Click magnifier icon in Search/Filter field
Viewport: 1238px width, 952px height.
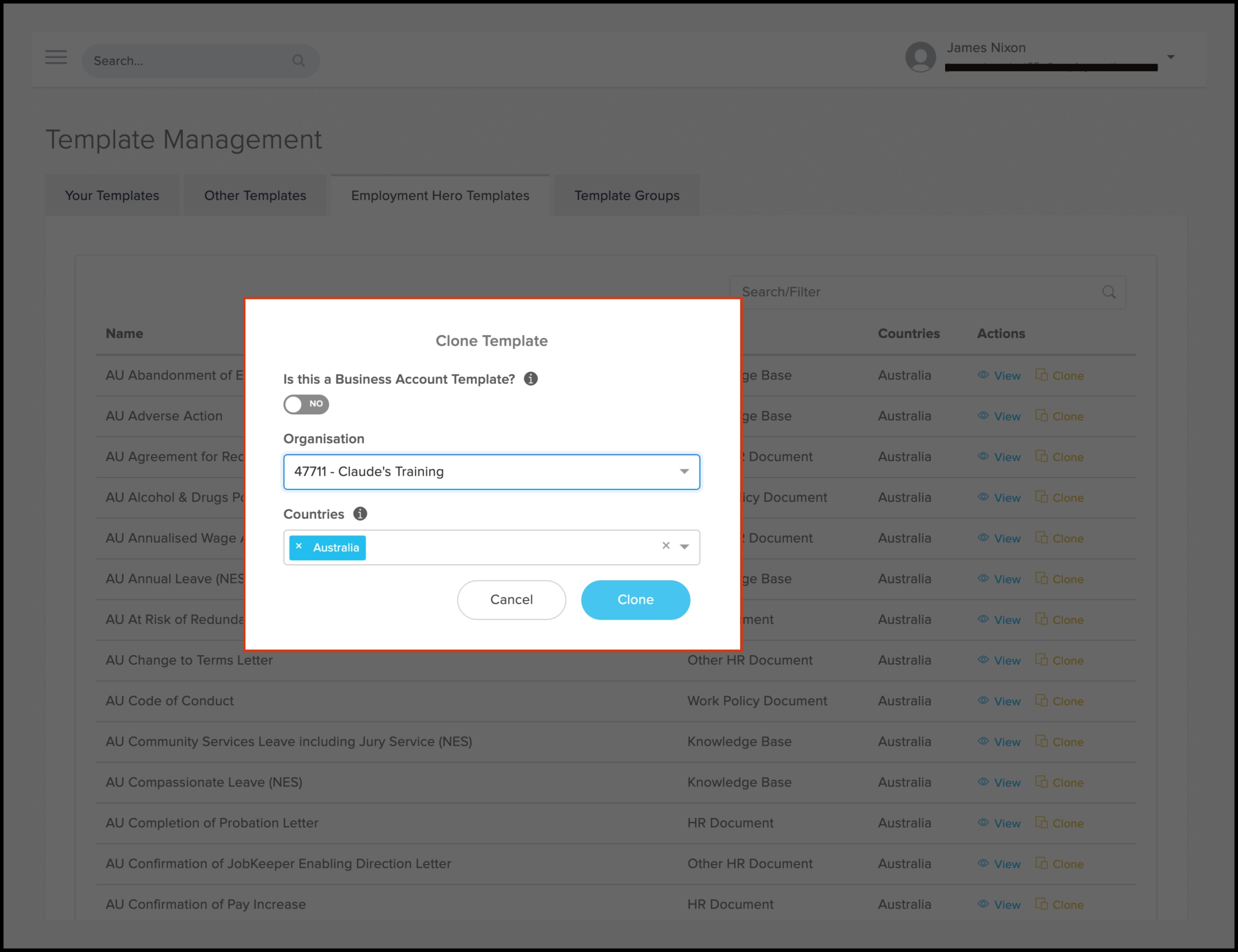[1108, 292]
